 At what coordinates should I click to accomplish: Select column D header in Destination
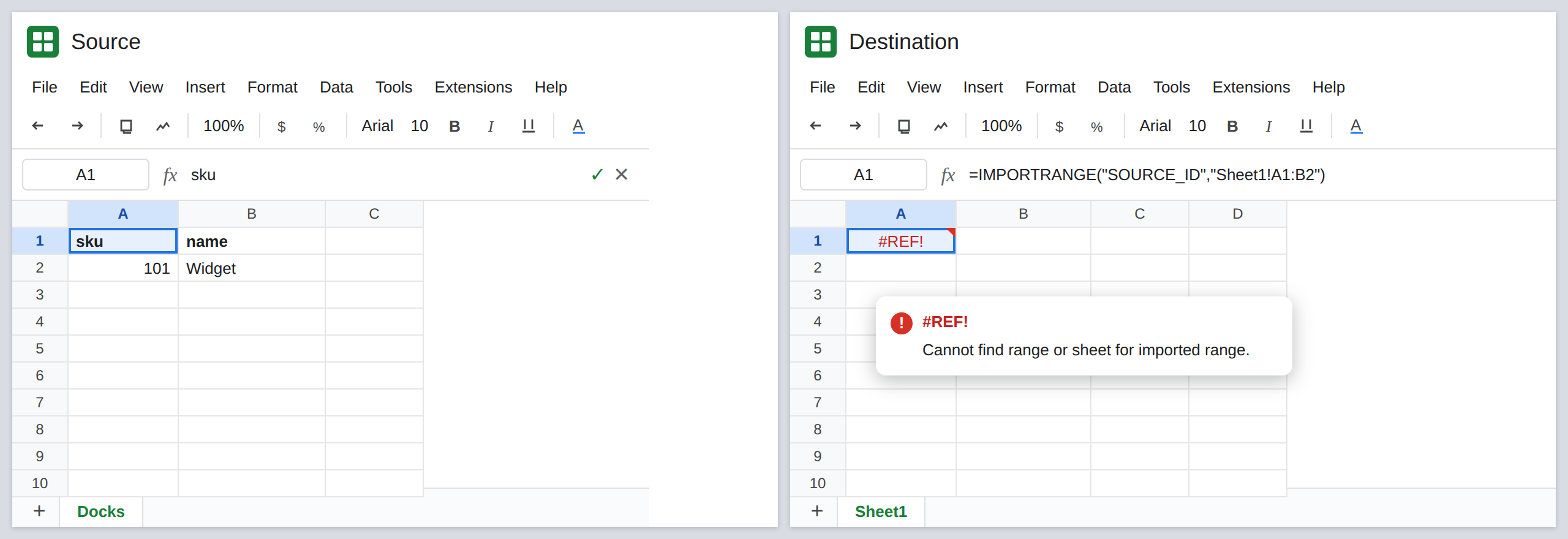[1238, 214]
